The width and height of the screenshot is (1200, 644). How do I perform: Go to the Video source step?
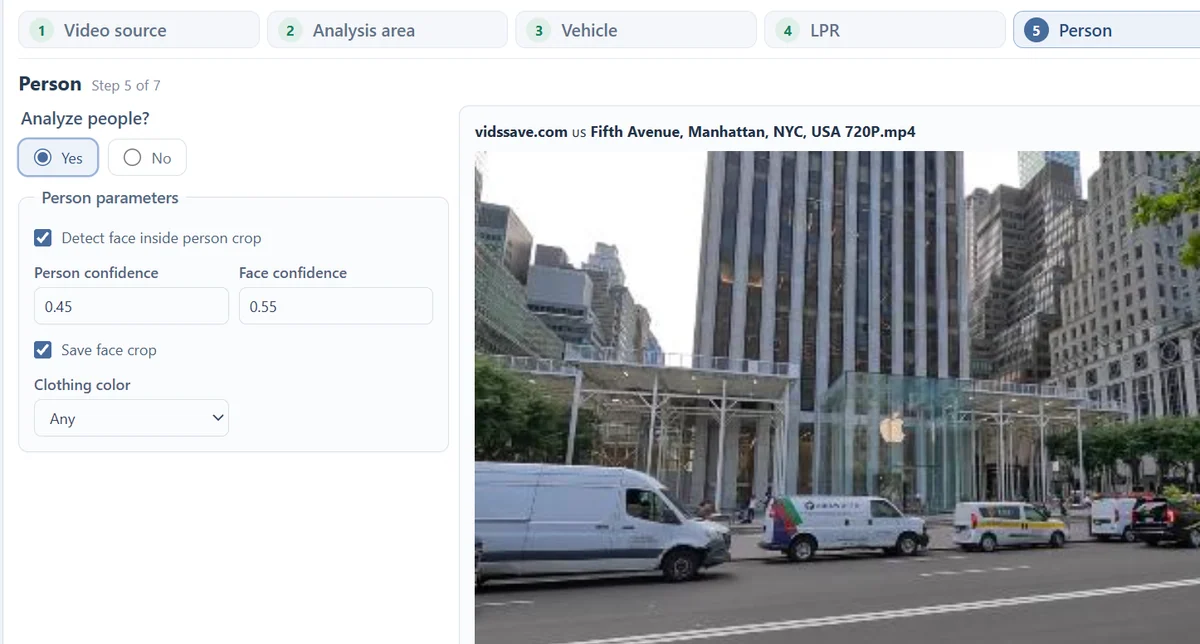pos(139,30)
